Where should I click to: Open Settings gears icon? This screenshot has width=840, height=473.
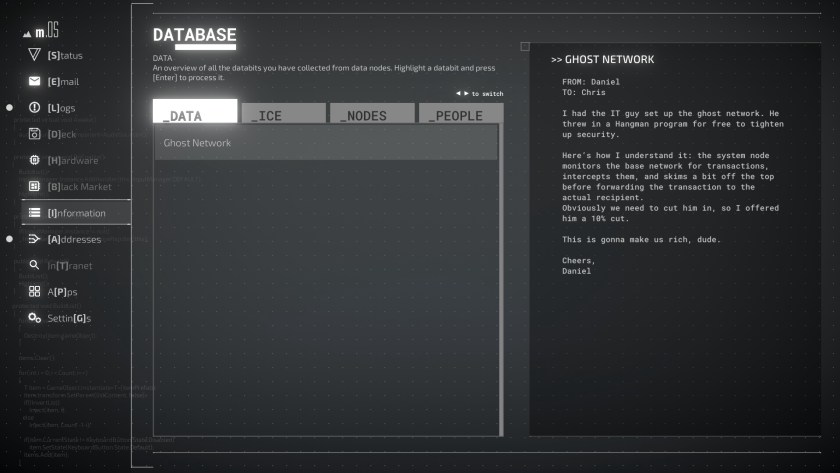[x=35, y=318]
